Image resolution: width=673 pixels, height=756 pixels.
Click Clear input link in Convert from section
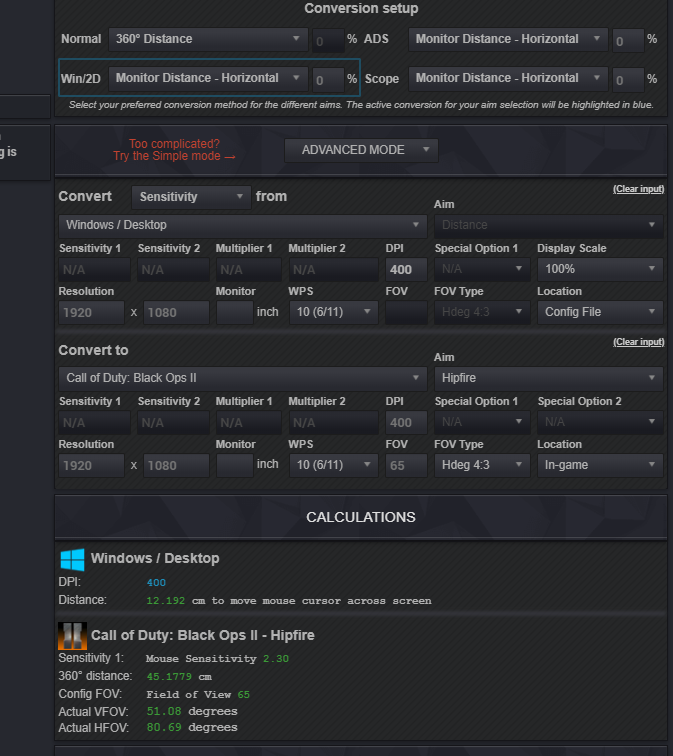(638, 189)
